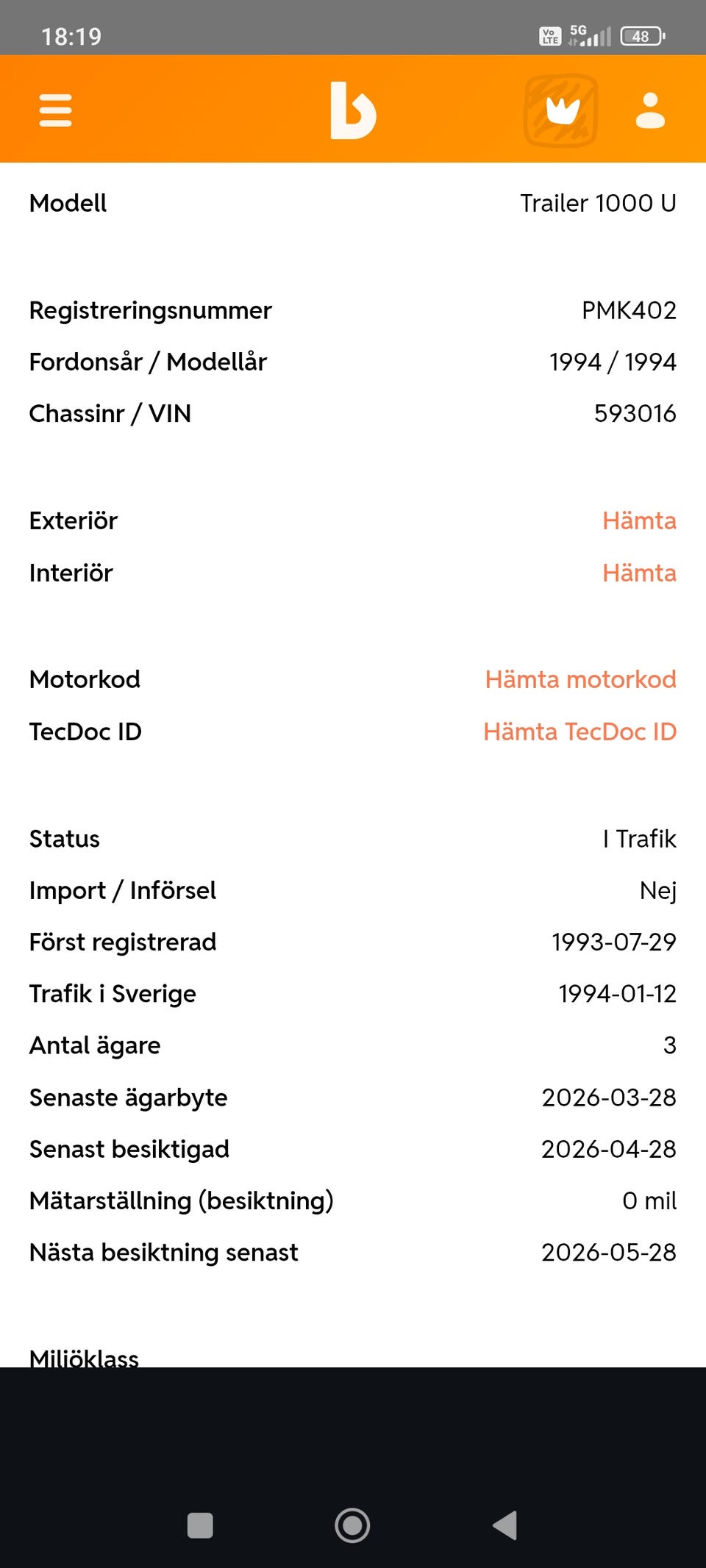Open the hamburger menu
706x1568 pixels.
pos(55,110)
